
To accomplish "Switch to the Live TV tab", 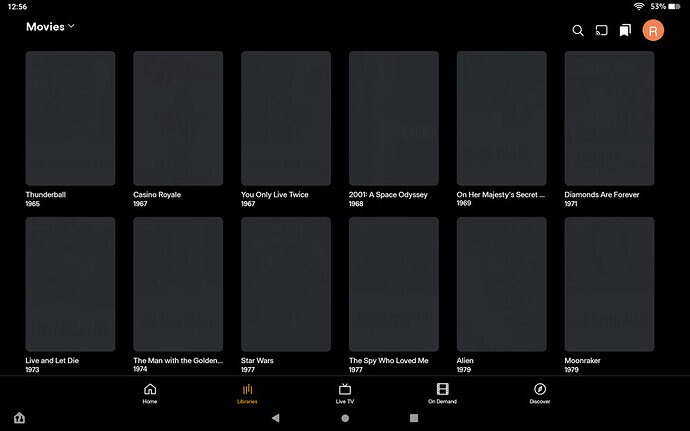I will coord(345,394).
